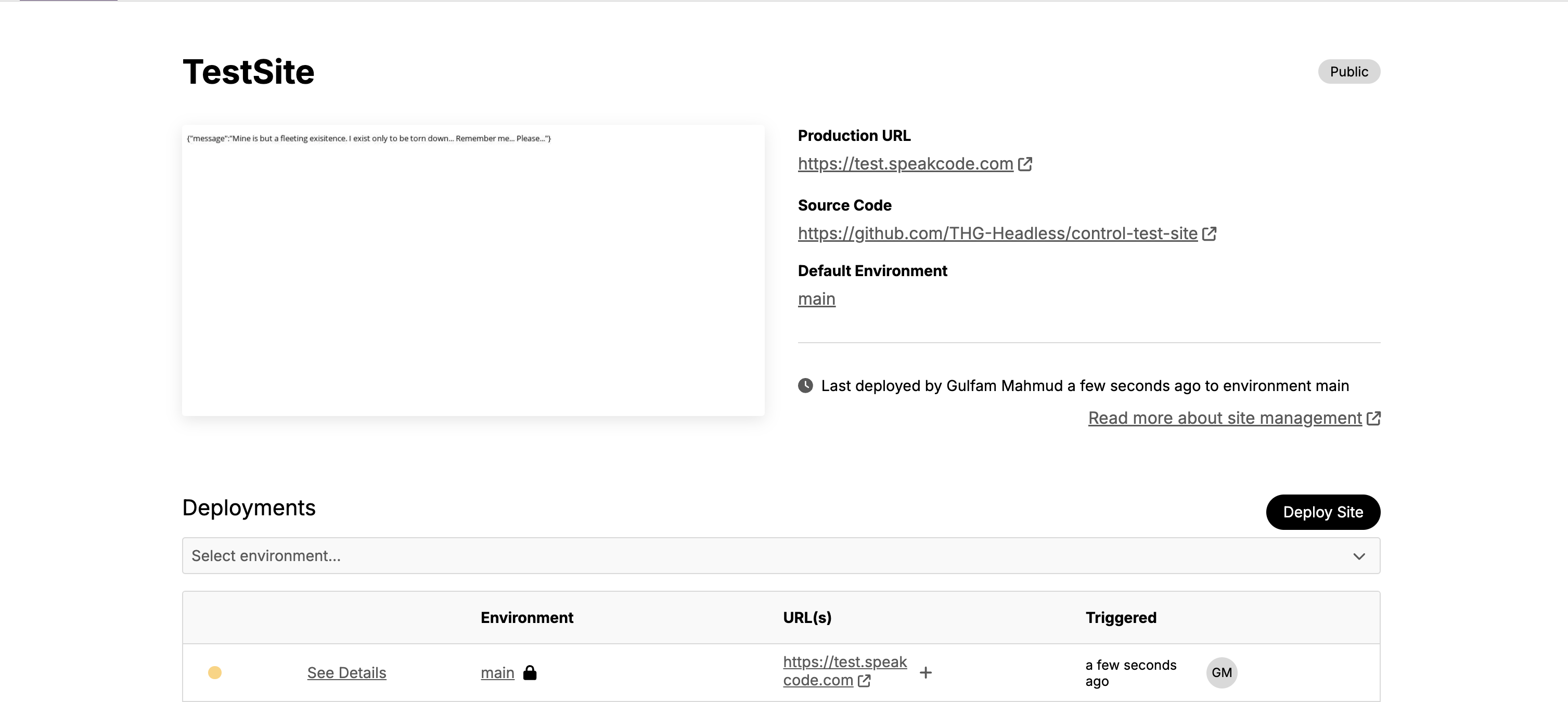The width and height of the screenshot is (1568, 702).
Task: Click the plus icon beside deployment URL
Action: 925,672
